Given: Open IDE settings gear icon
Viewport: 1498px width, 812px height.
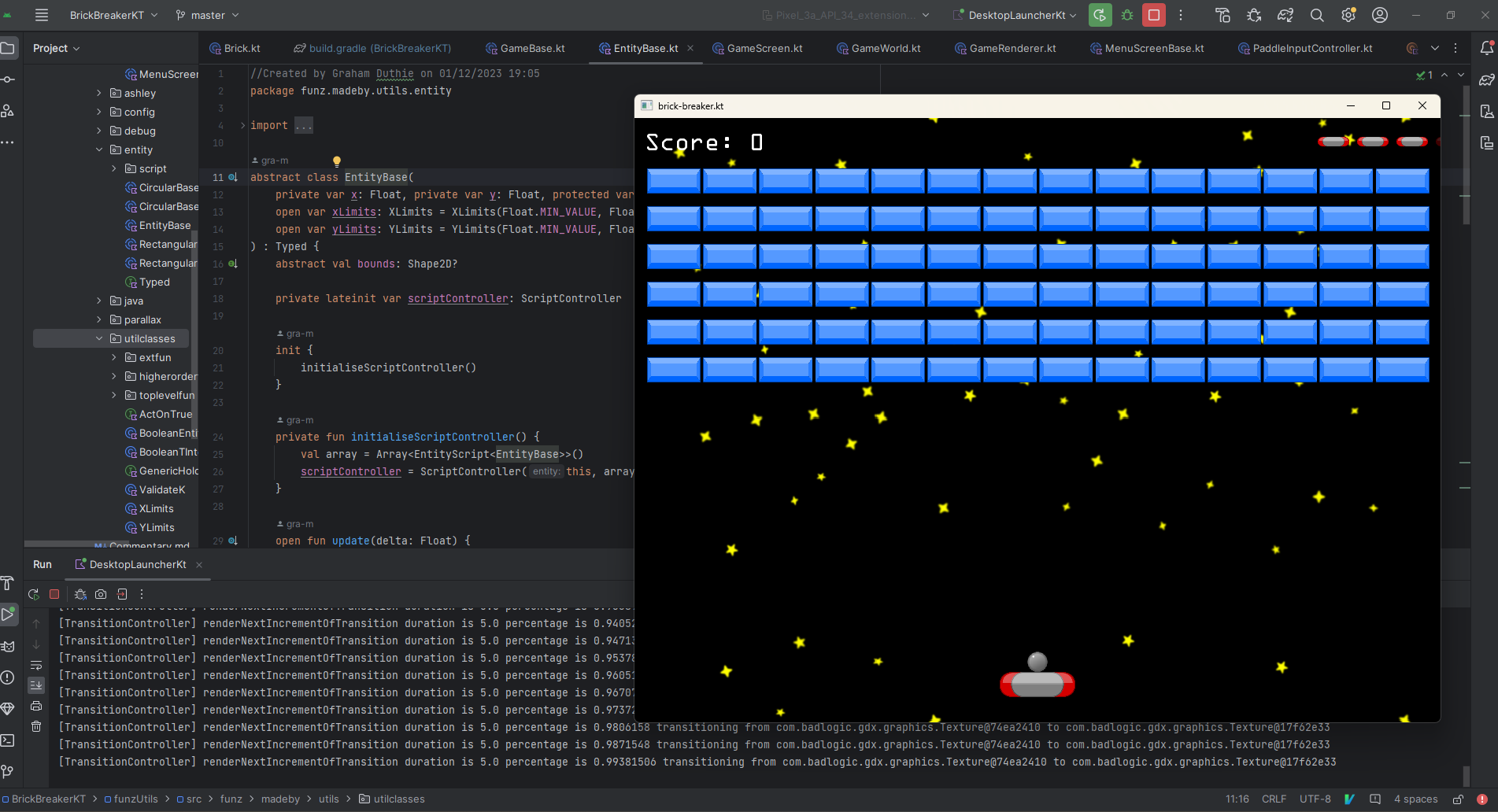Looking at the screenshot, I should pyautogui.click(x=1348, y=15).
